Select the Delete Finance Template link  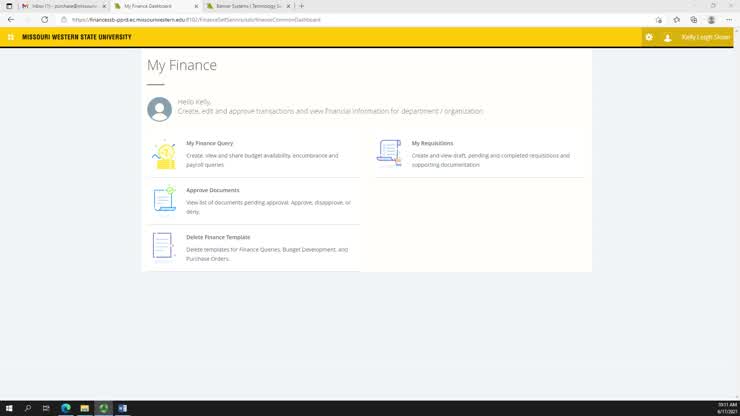218,237
